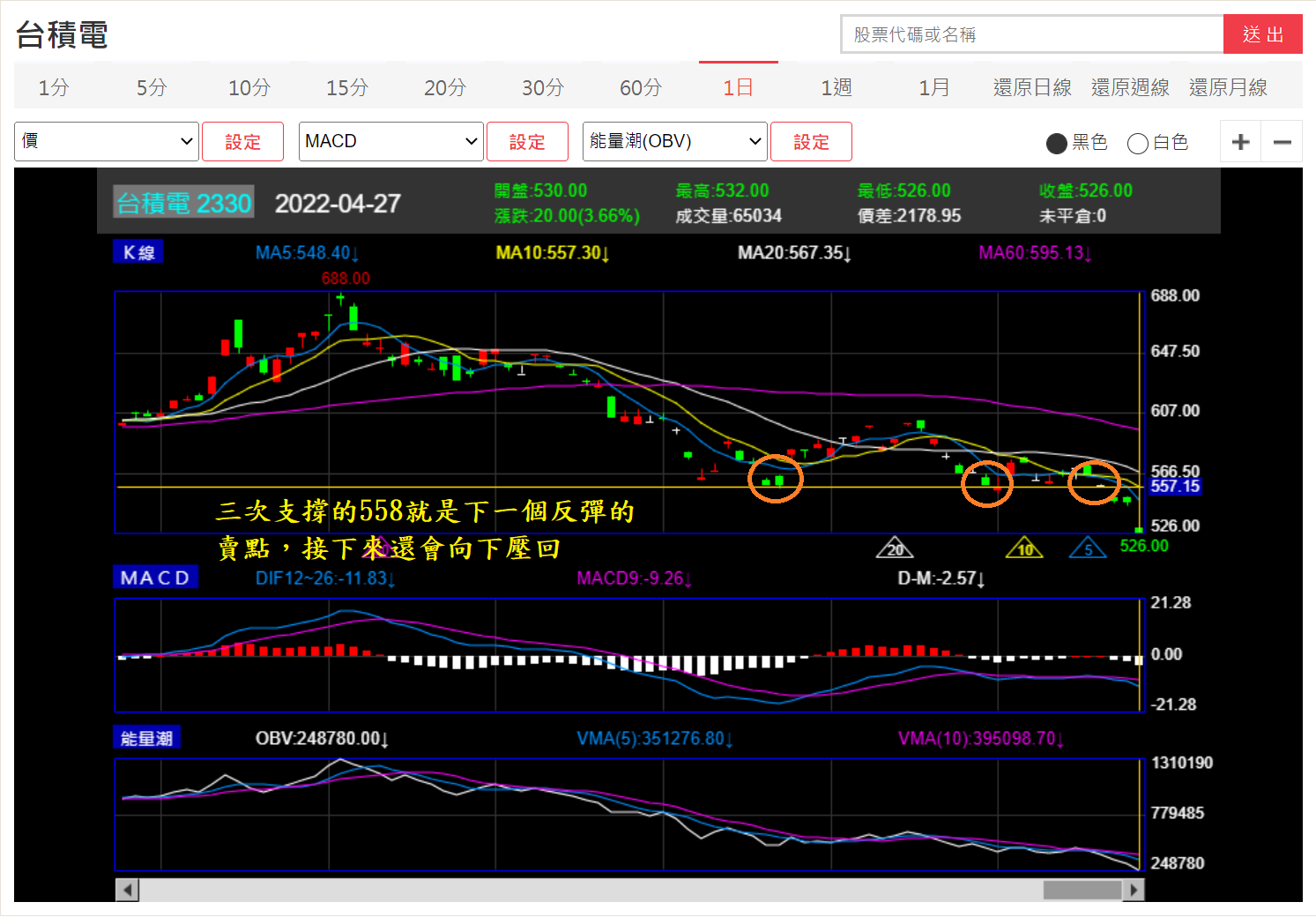Click the 557.15 price line label
This screenshot has width=1316, height=917.
1174,486
